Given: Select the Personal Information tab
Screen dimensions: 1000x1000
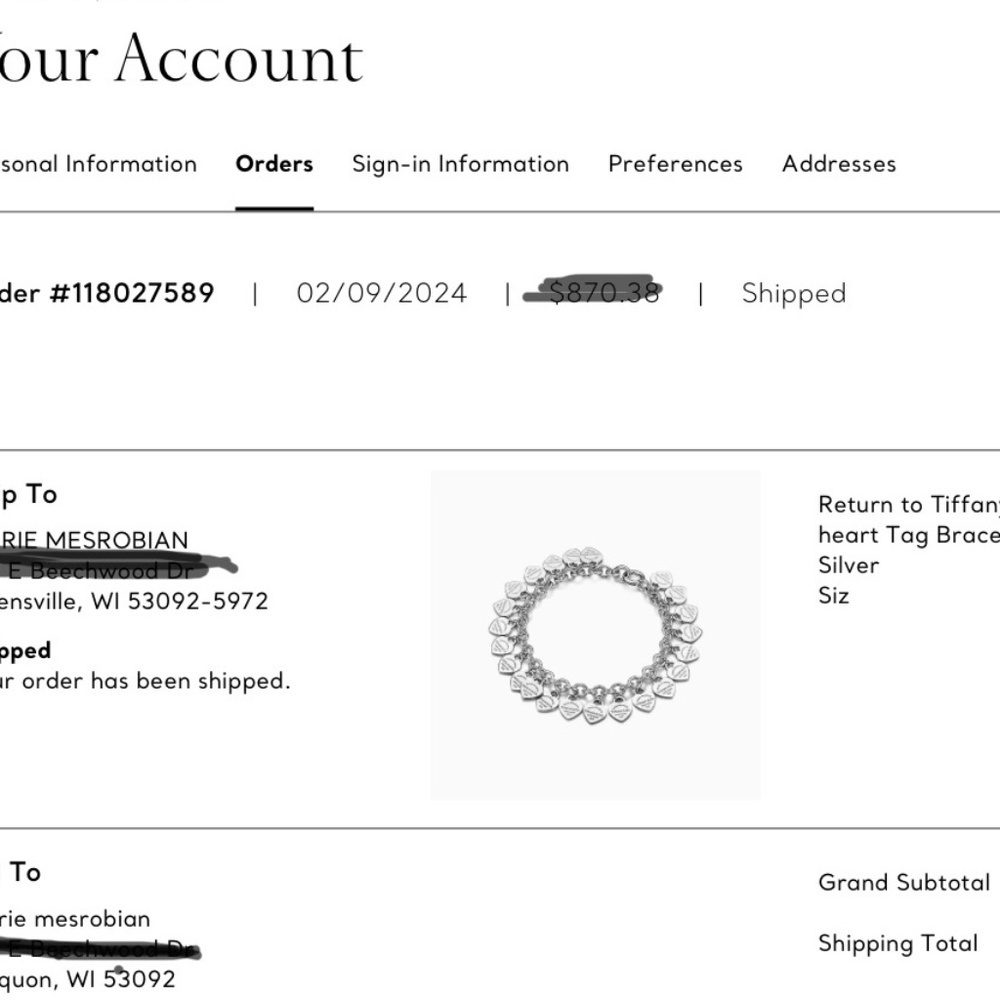Looking at the screenshot, I should [98, 164].
